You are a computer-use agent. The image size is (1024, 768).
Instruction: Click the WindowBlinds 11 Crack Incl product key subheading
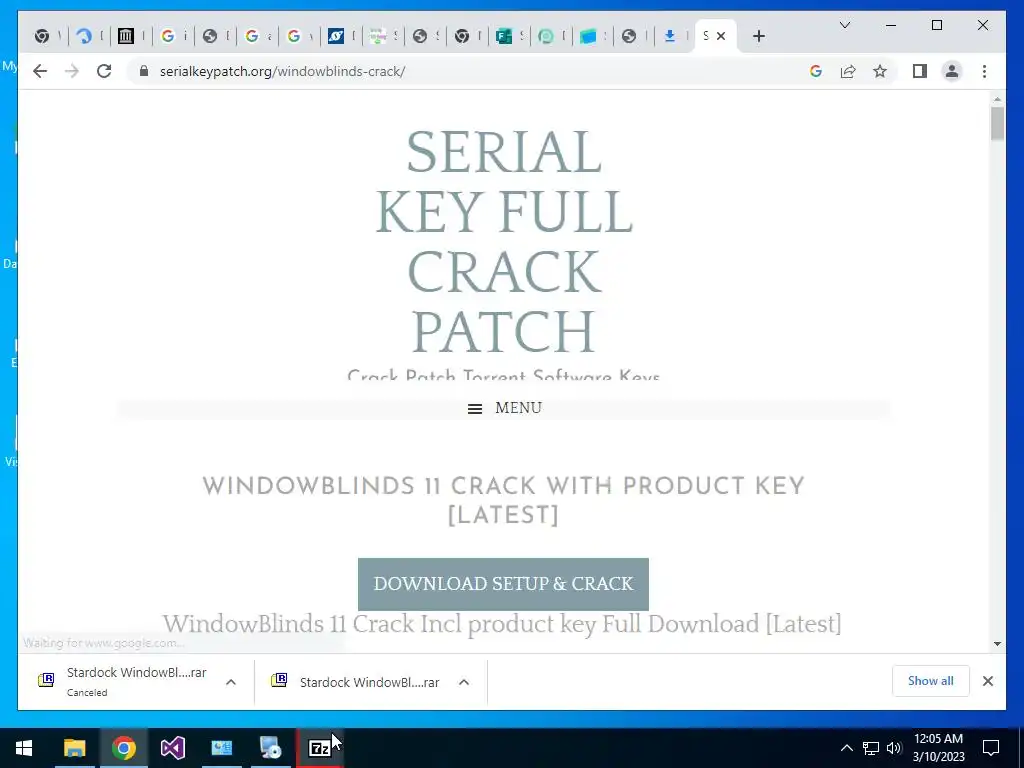[x=502, y=624]
